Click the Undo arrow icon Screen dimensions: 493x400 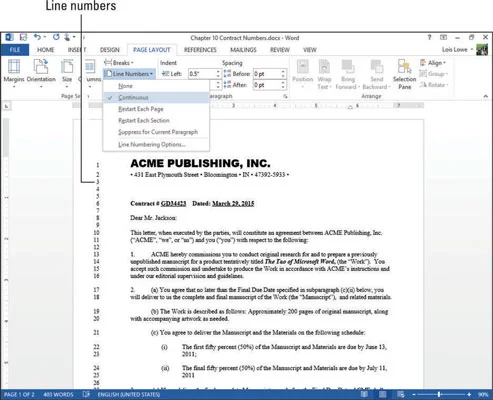pos(37,37)
